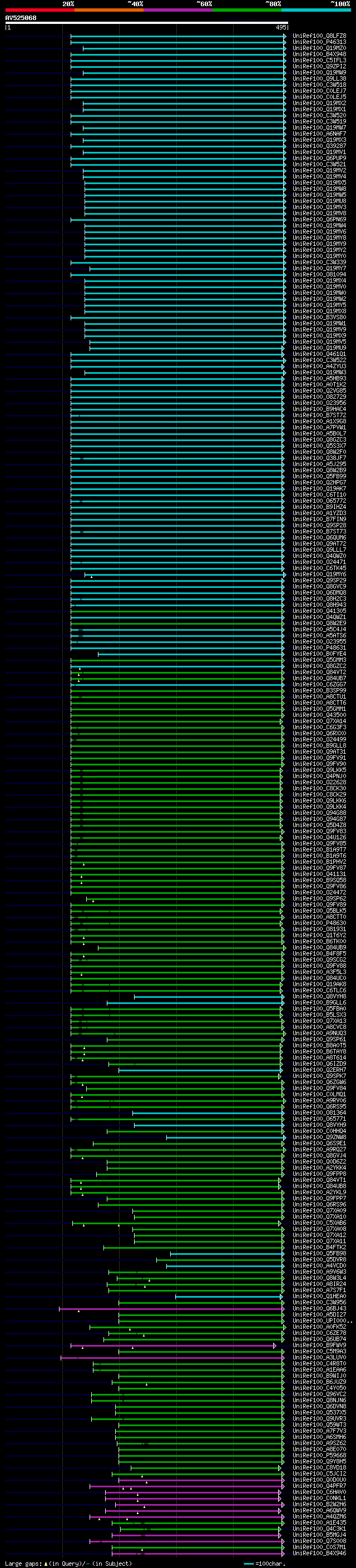Select hit label UniRef100_B3SP99
Screen dimensions: 356x1568
tap(319, 690)
